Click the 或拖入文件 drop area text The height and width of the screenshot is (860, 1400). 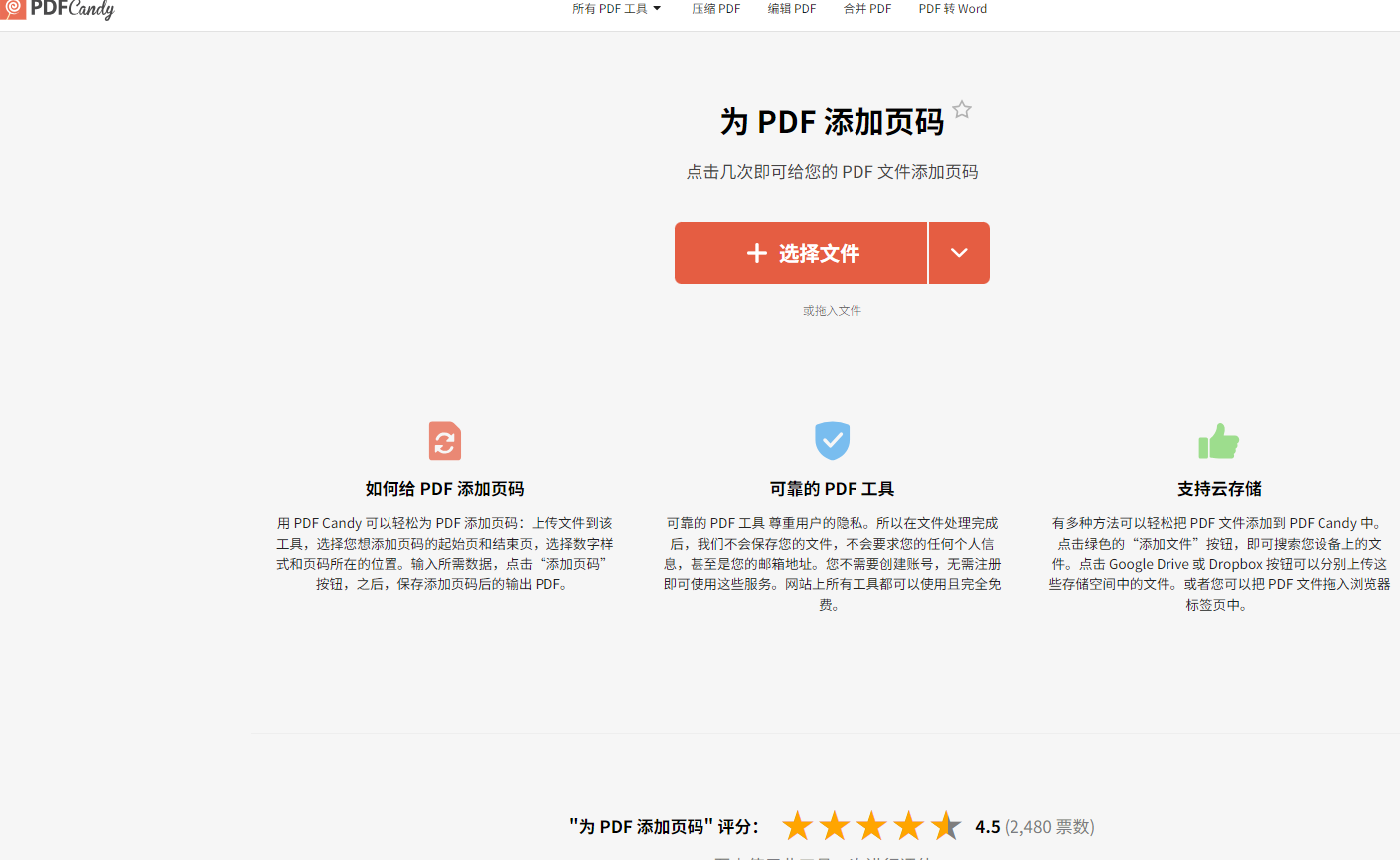pos(832,311)
